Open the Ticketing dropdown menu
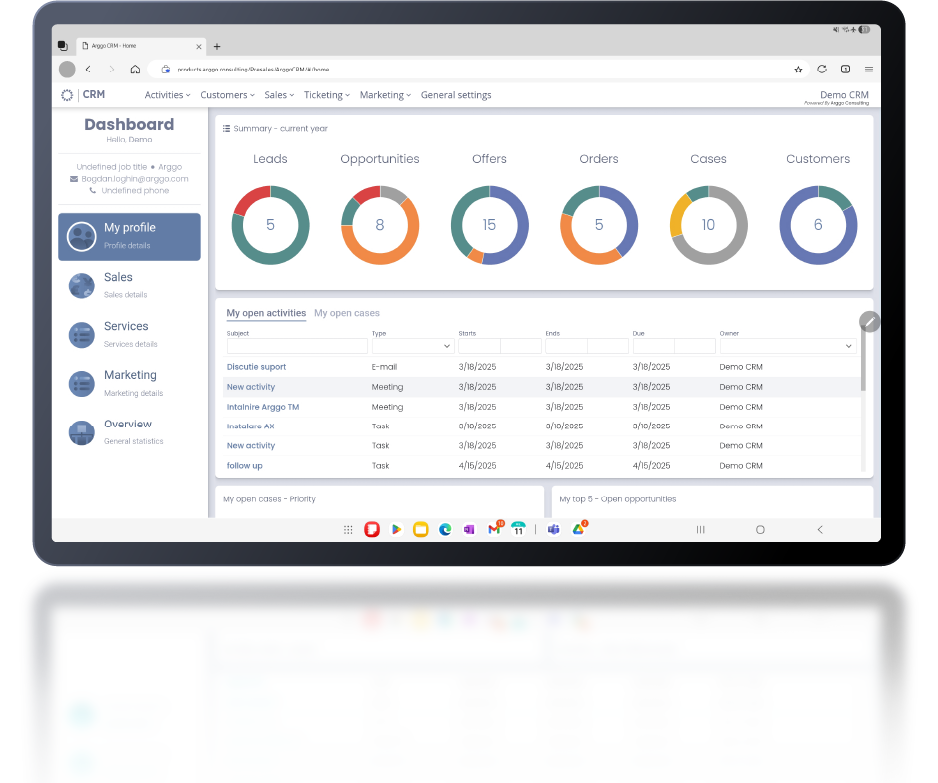The width and height of the screenshot is (938, 783). point(326,95)
